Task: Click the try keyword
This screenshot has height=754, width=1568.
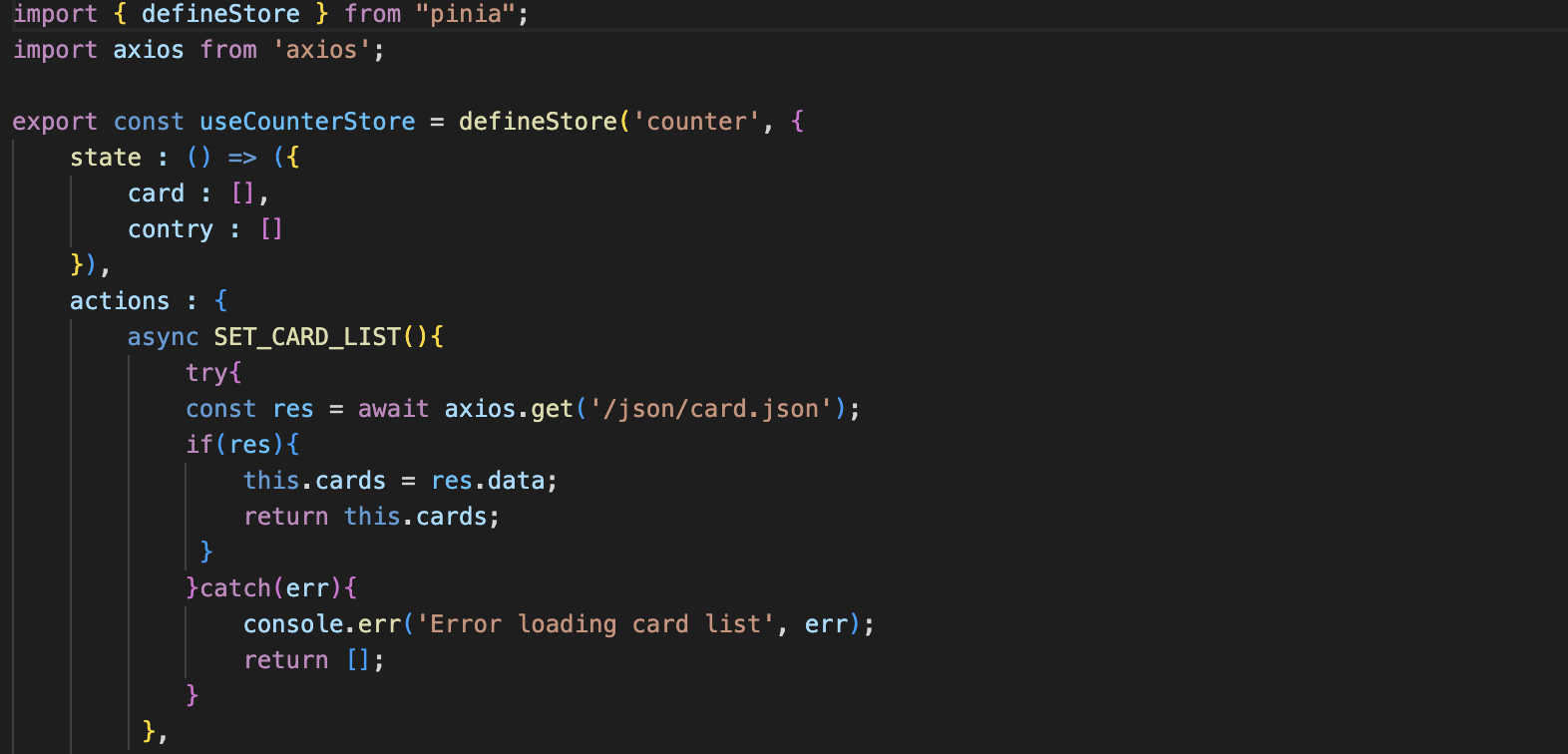Action: point(206,373)
